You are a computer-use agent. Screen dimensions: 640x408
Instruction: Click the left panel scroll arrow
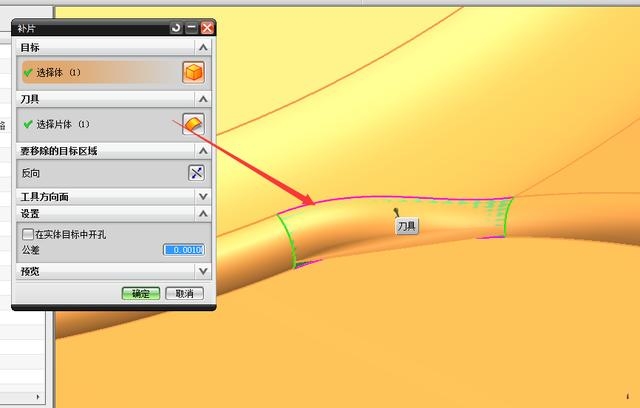point(38,397)
